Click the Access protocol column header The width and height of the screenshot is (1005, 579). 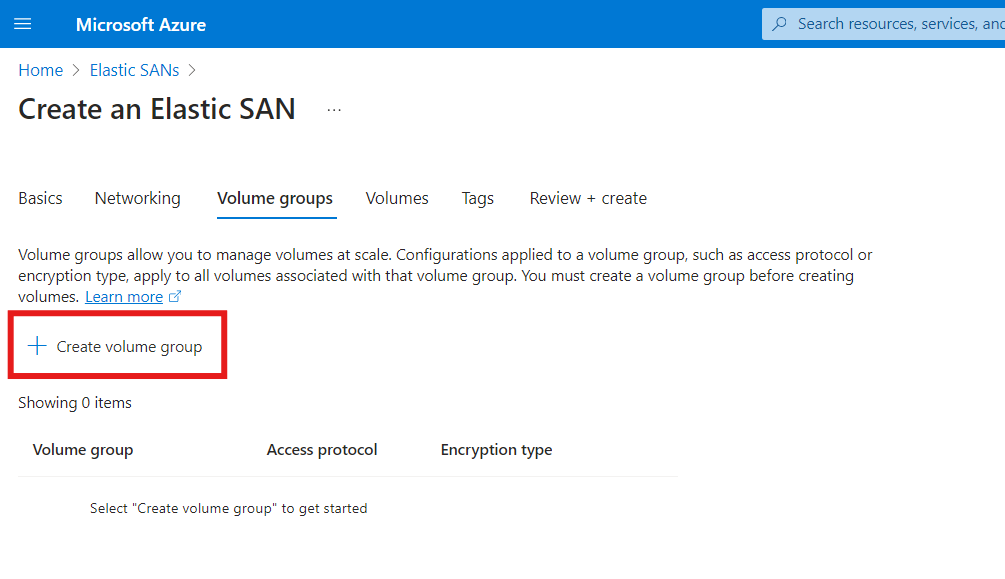322,450
